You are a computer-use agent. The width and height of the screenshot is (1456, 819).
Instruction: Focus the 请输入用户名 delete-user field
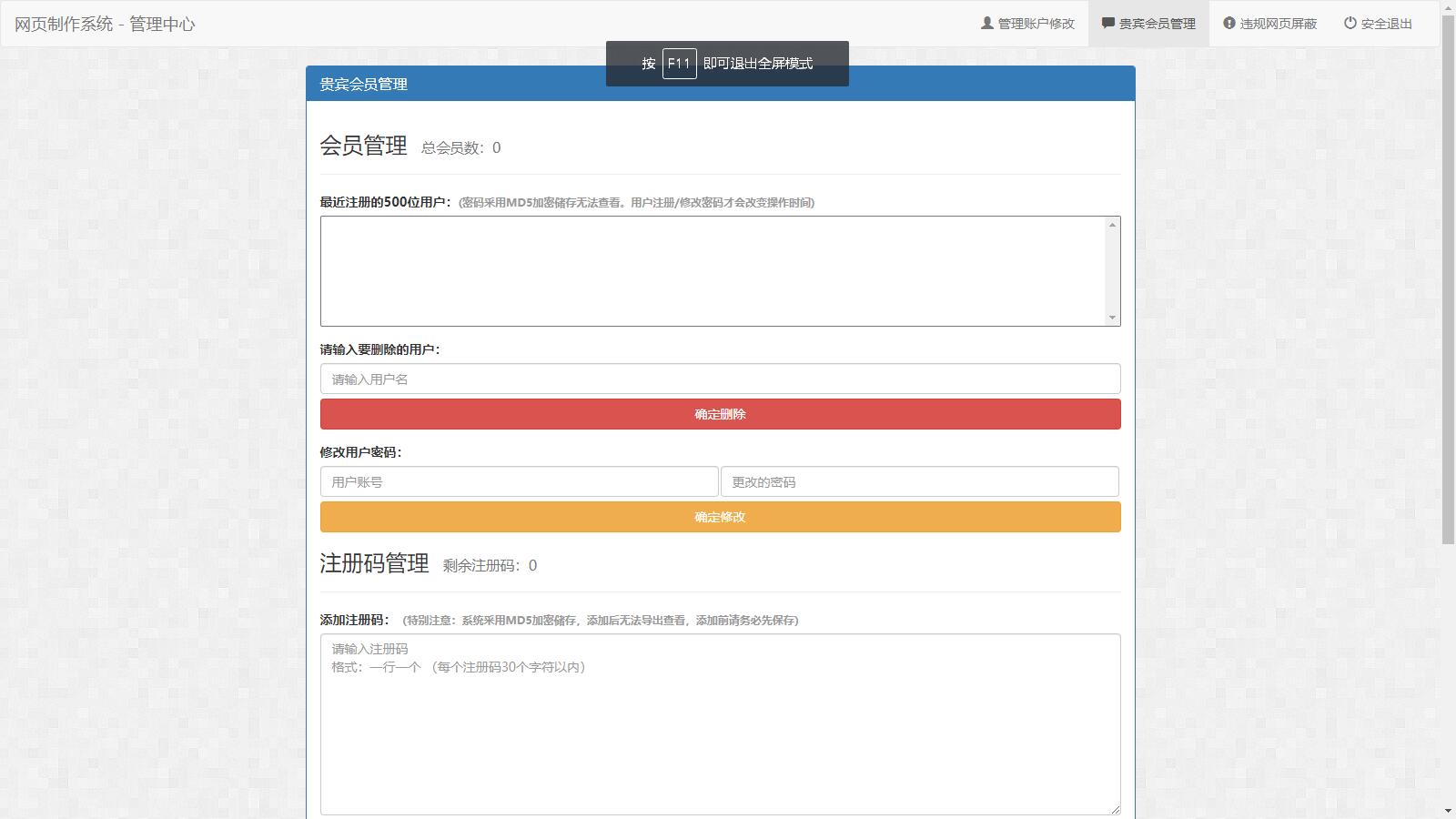720,379
